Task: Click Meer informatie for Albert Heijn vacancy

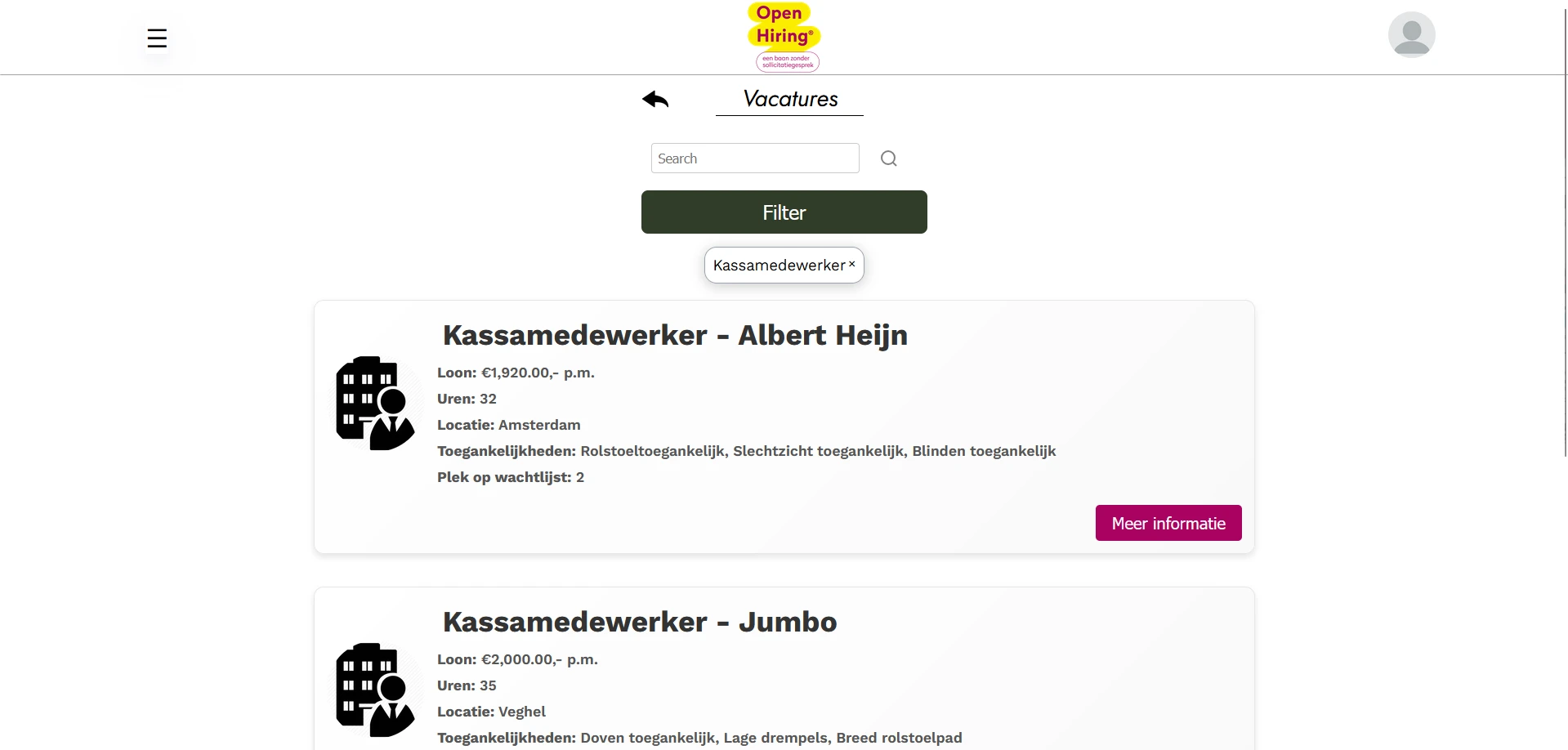Action: [1168, 523]
